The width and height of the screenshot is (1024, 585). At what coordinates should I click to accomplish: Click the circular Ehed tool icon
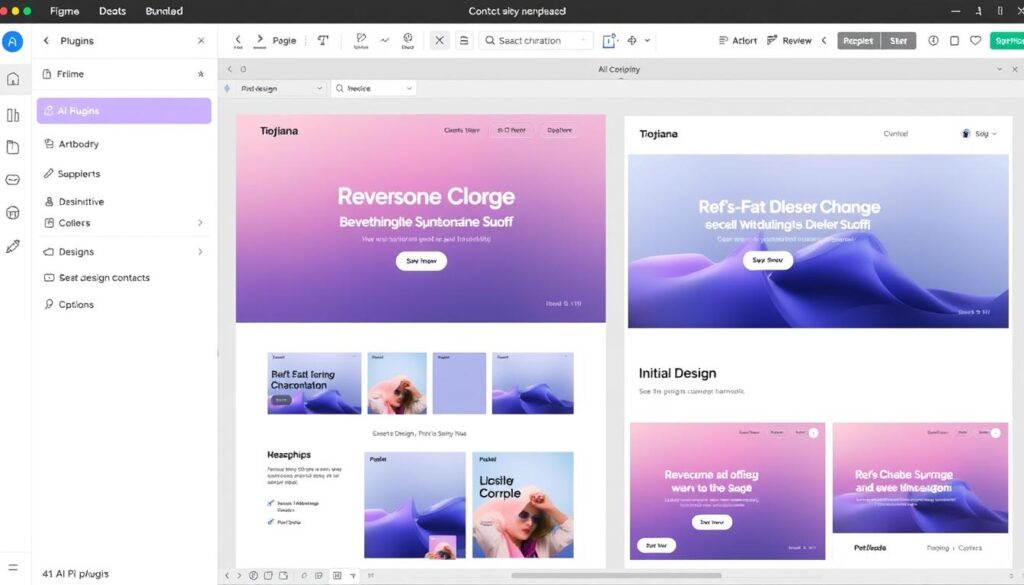point(408,40)
